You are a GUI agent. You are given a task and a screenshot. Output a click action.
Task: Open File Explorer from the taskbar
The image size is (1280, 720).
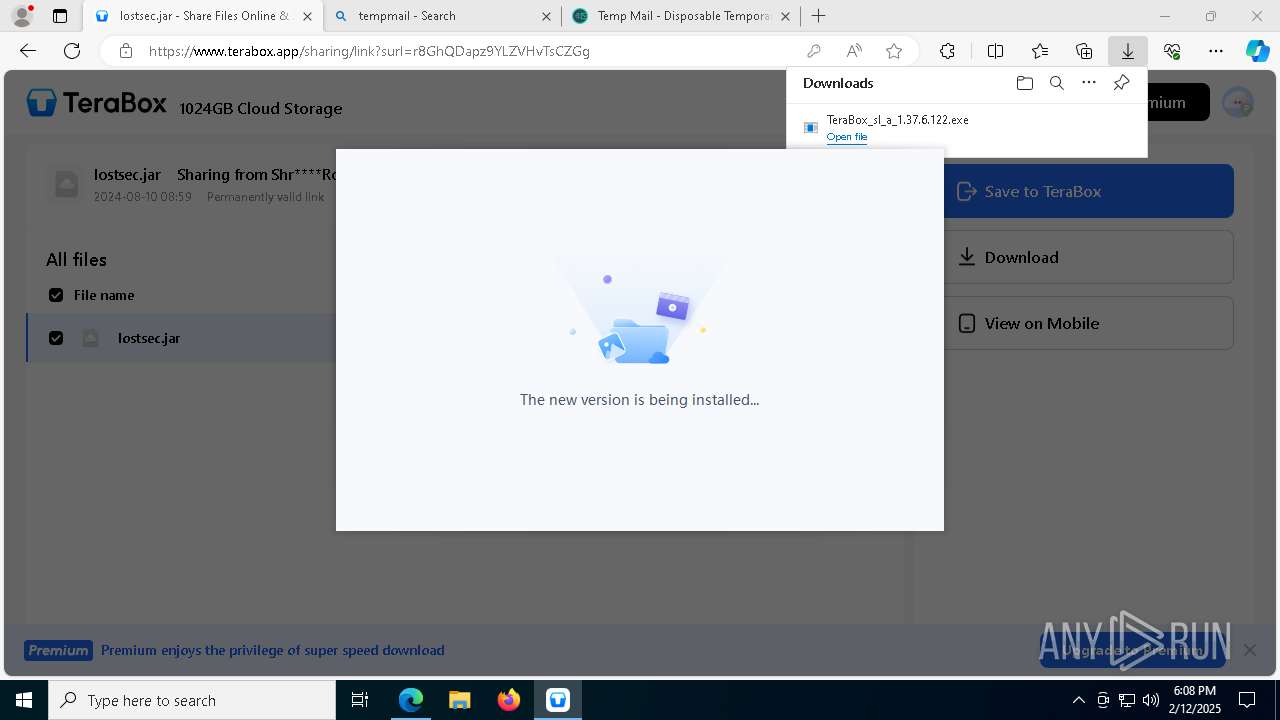[x=459, y=700]
